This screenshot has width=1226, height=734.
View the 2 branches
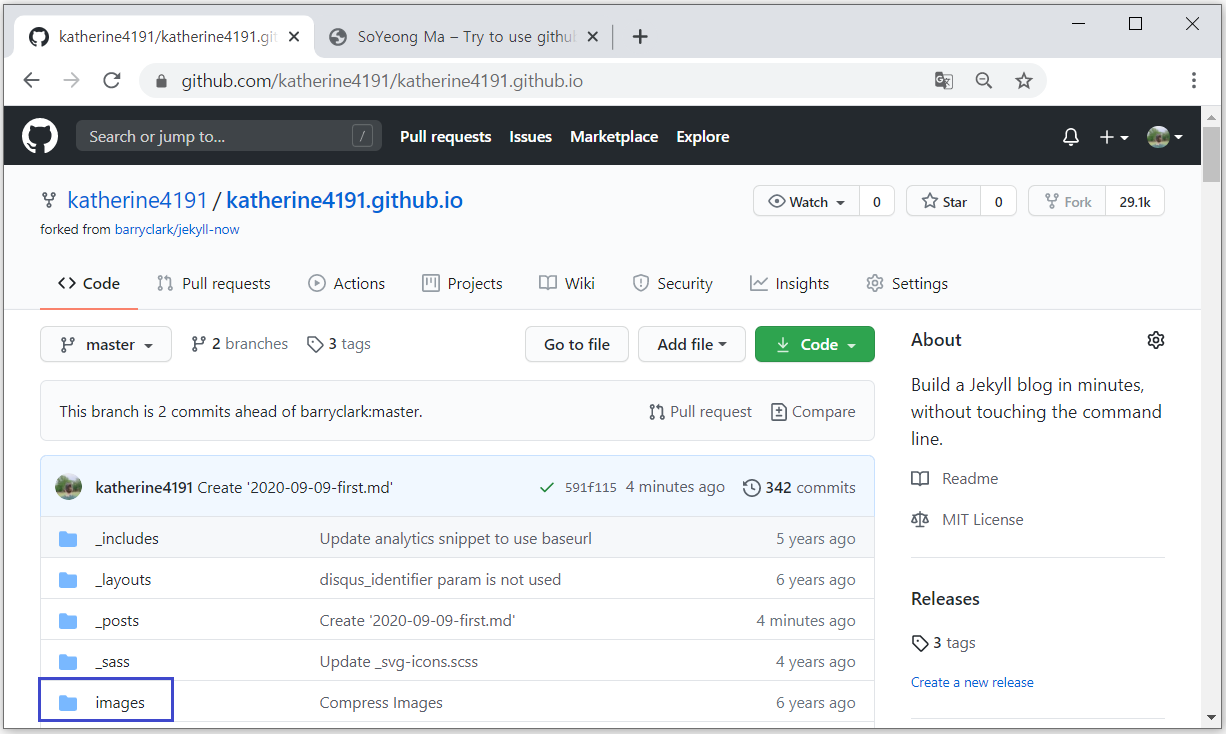[x=240, y=344]
